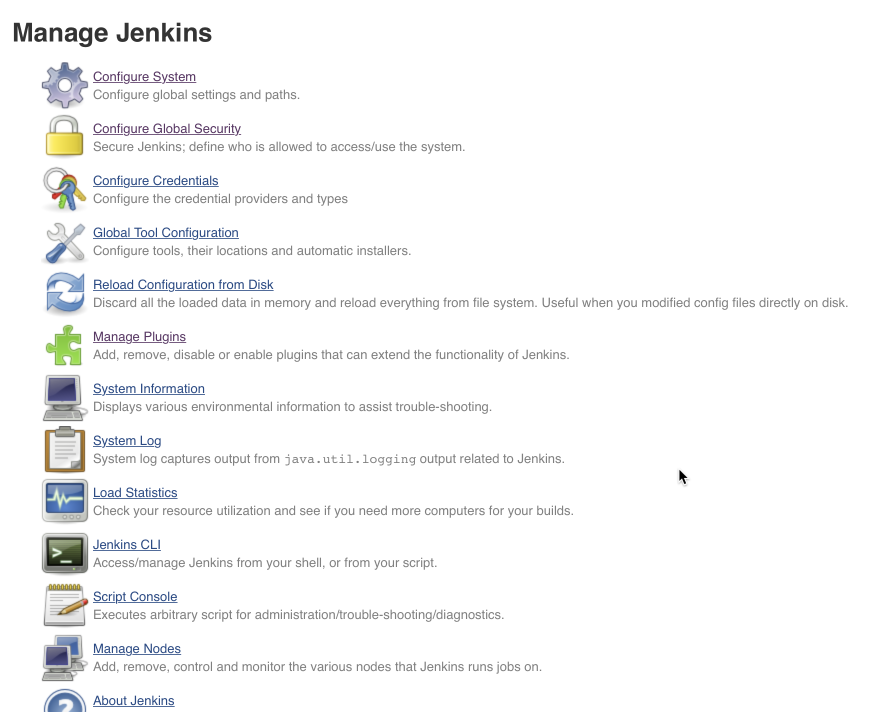Click the notepad with pencil Script Console icon
This screenshot has height=712, width=869.
pos(65,605)
